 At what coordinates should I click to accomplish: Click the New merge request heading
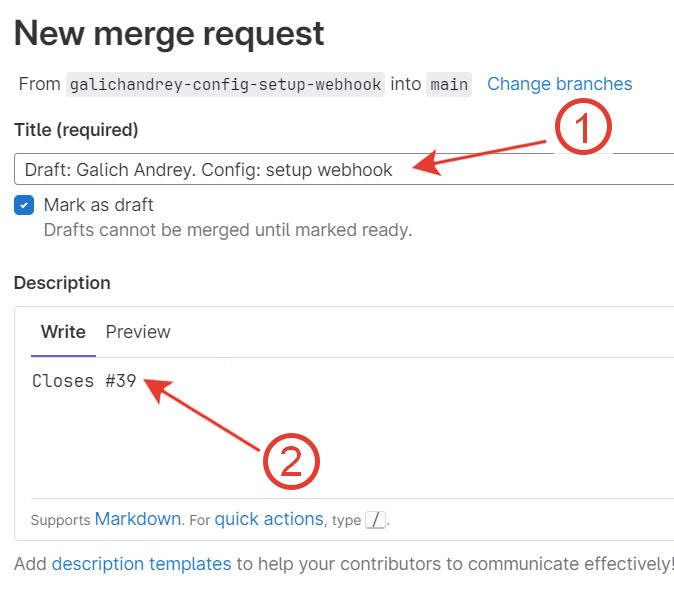click(x=169, y=34)
